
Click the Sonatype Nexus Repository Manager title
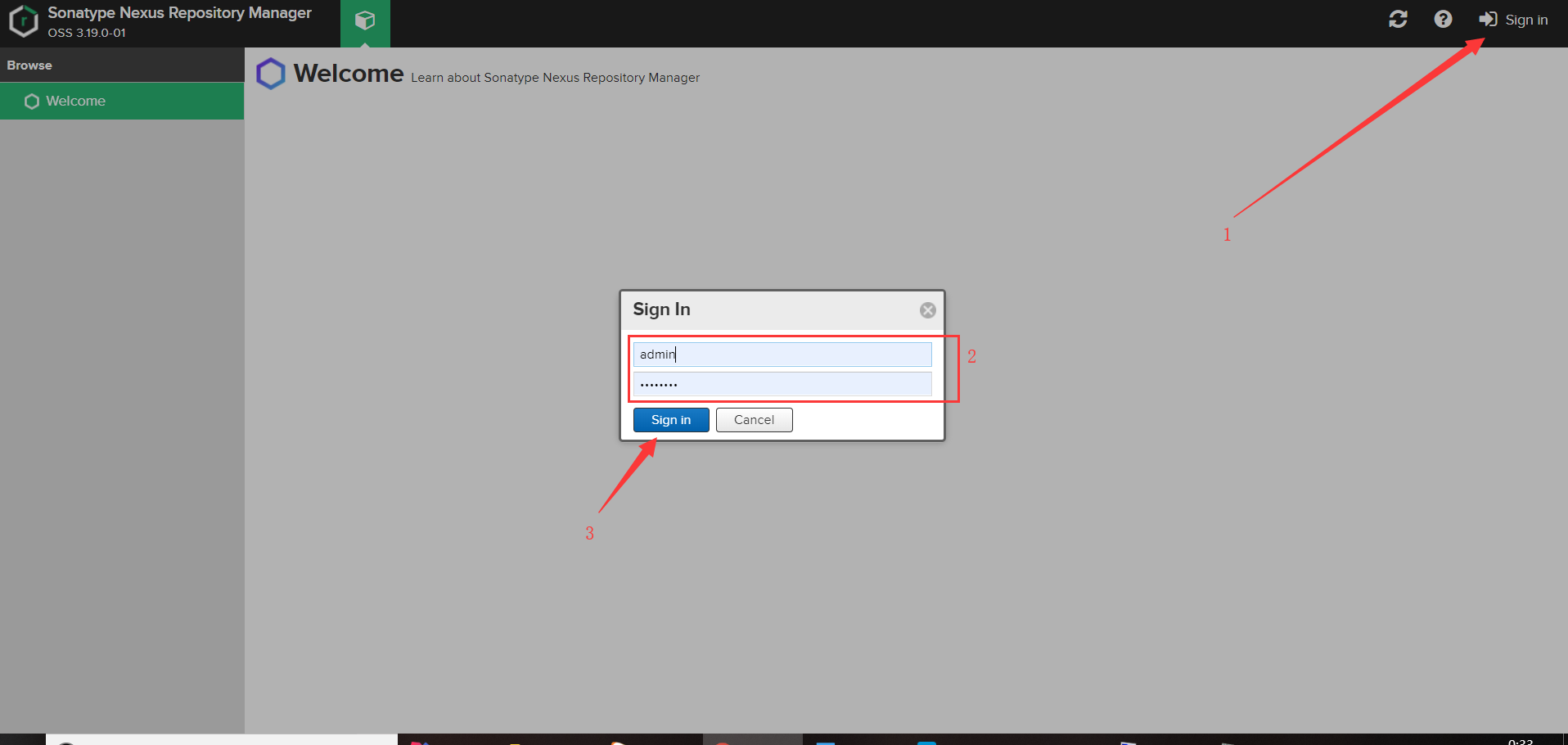point(179,13)
